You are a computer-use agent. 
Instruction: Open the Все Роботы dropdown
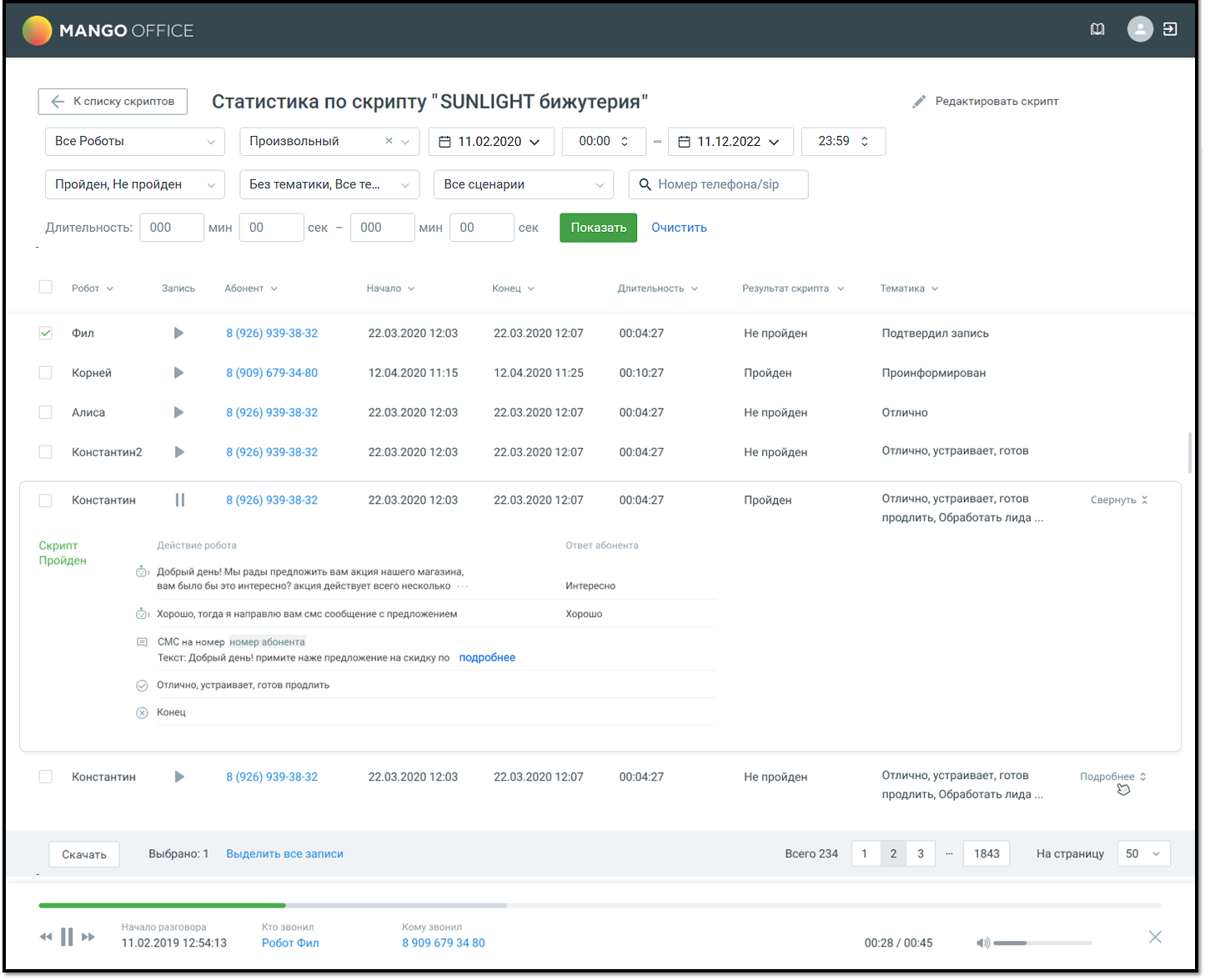coord(135,141)
